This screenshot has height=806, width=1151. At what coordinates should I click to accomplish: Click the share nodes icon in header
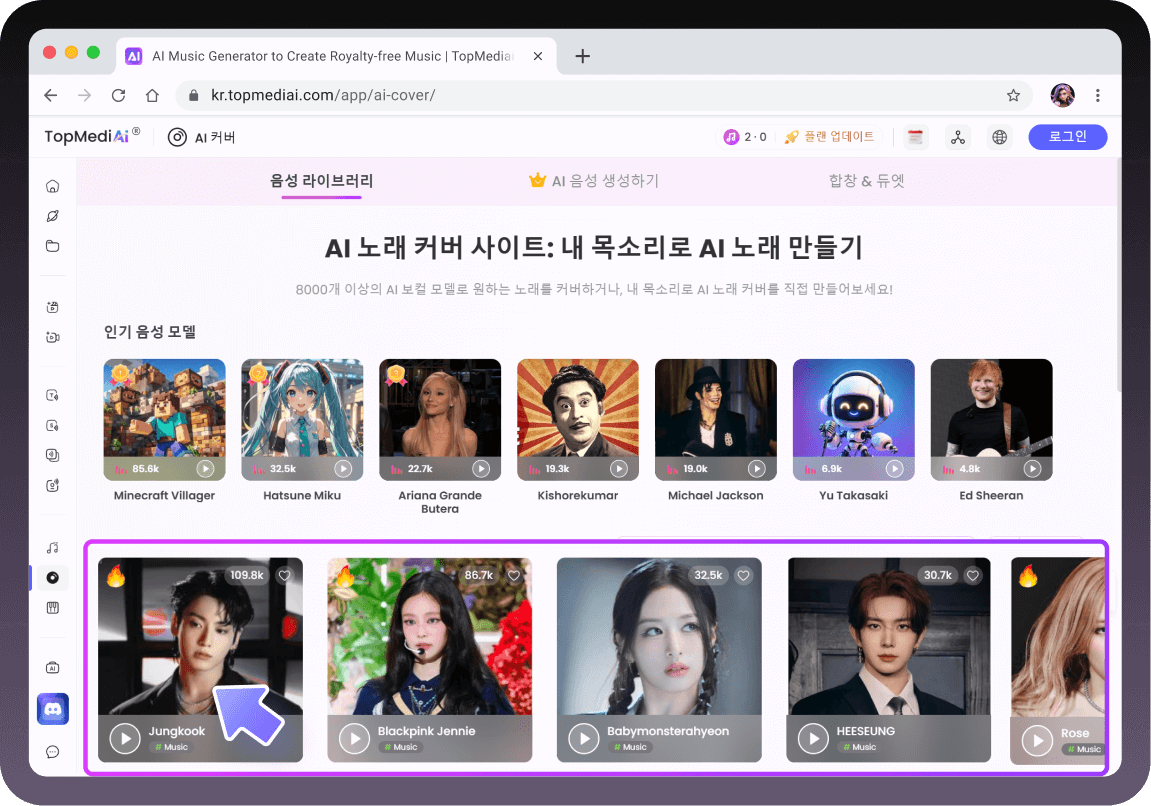click(x=957, y=137)
